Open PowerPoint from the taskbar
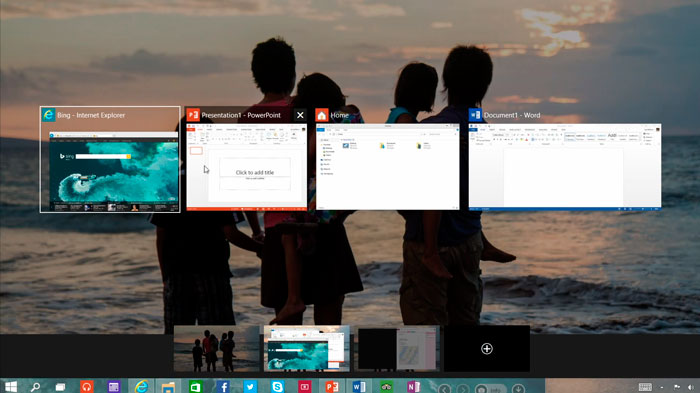The width and height of the screenshot is (700, 393). (332, 387)
